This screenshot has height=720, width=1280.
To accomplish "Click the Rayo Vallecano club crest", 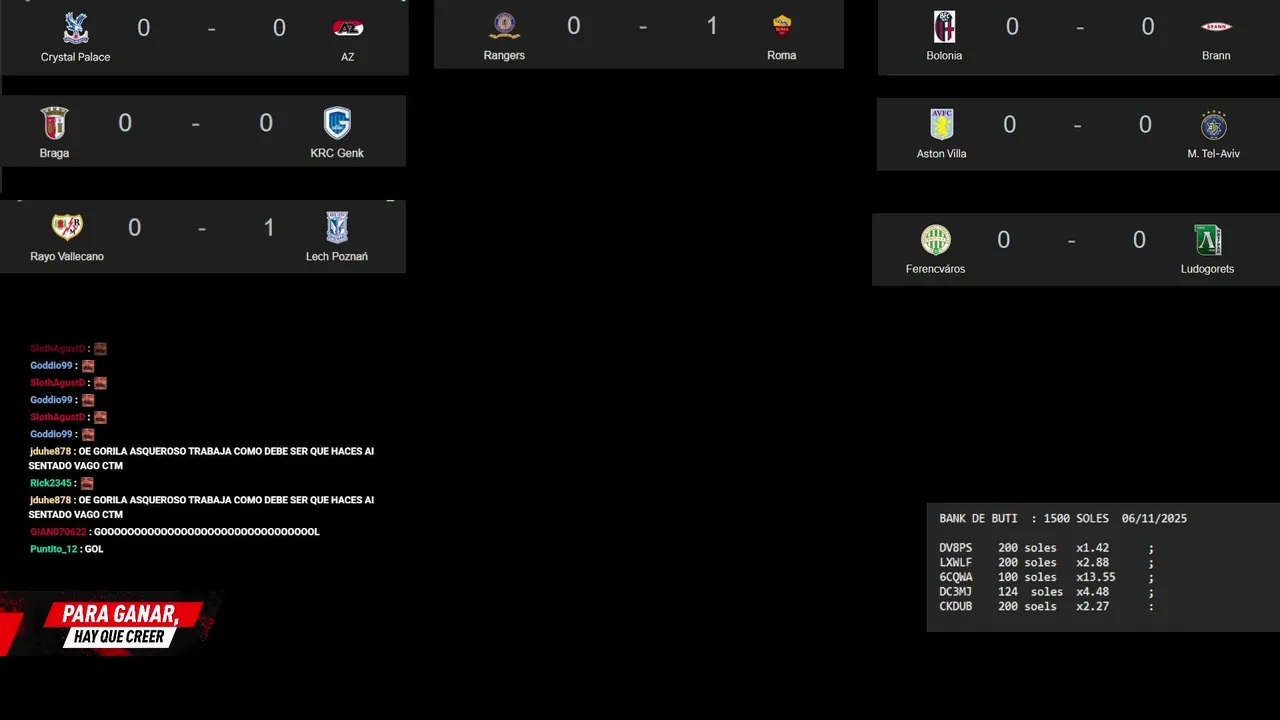I will point(67,227).
